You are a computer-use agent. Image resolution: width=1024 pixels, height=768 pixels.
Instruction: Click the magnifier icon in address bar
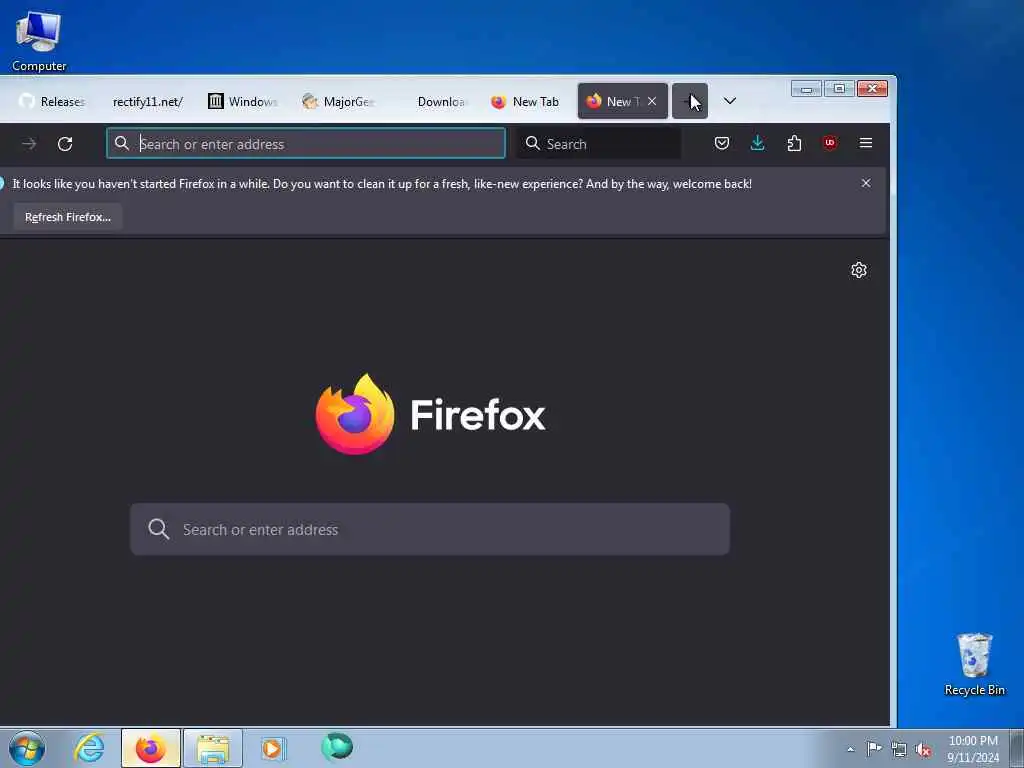click(121, 143)
